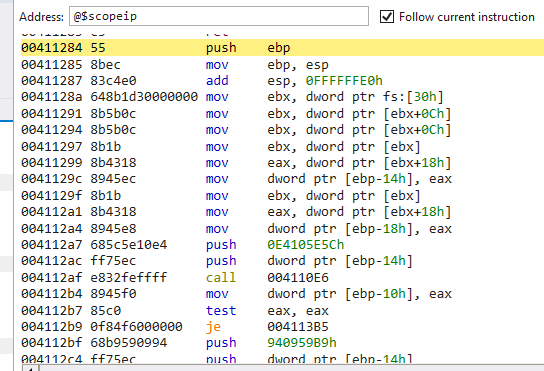Select line at address 00411291
544x371 pixels.
[x=282, y=113]
